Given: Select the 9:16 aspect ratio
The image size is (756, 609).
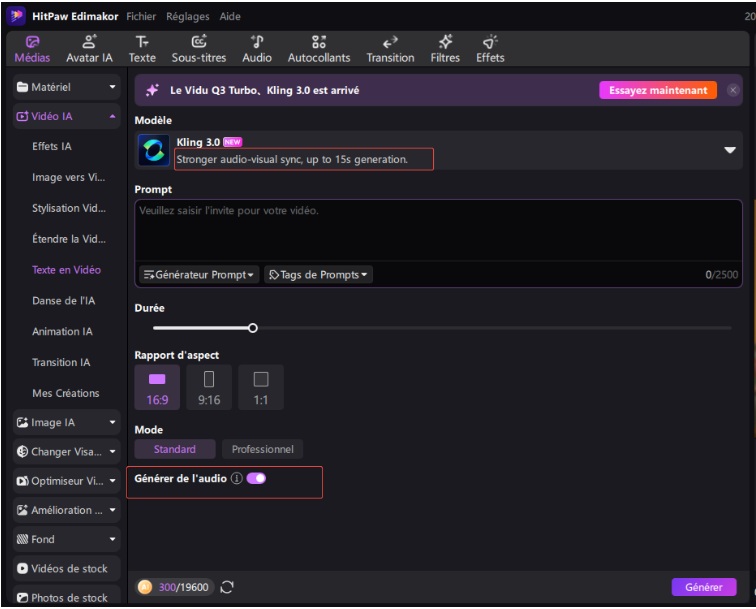Looking at the screenshot, I should click(209, 387).
